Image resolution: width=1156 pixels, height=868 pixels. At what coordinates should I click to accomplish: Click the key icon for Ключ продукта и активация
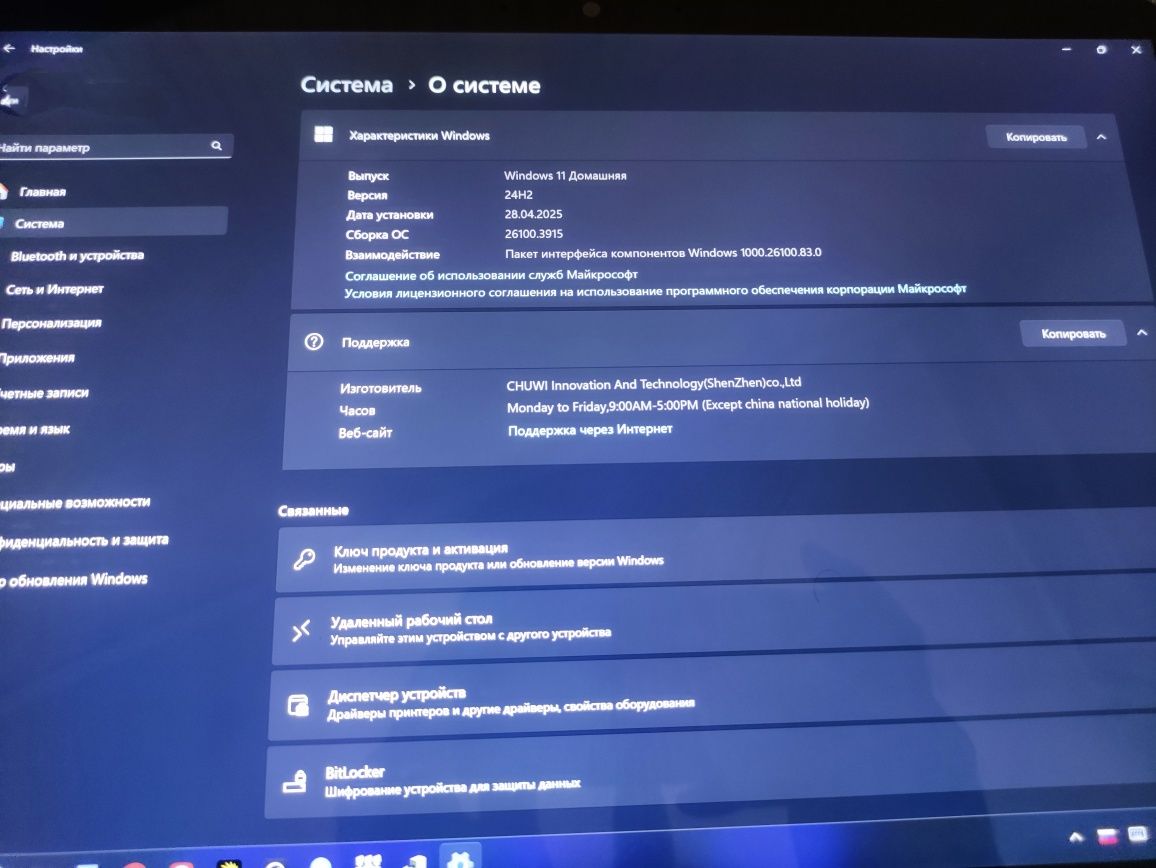click(x=304, y=558)
